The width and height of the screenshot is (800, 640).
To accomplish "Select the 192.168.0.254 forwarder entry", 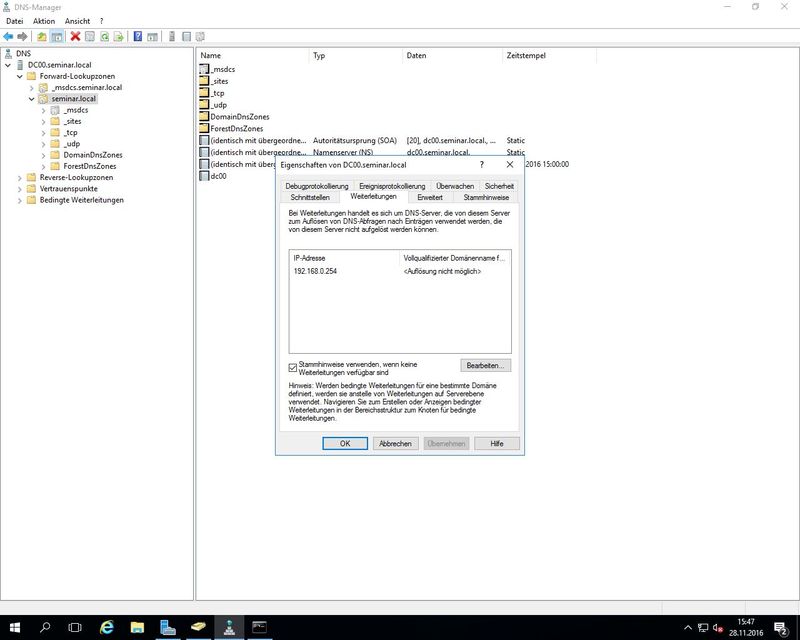I will click(315, 272).
